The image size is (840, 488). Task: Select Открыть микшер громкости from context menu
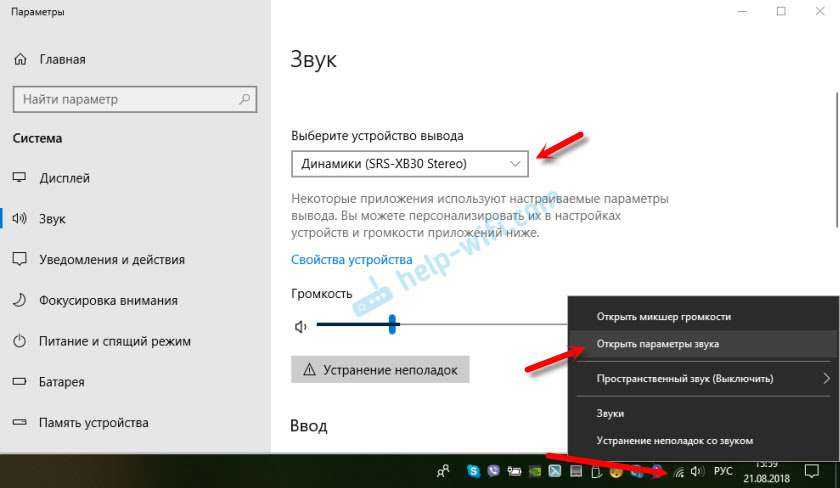click(663, 316)
